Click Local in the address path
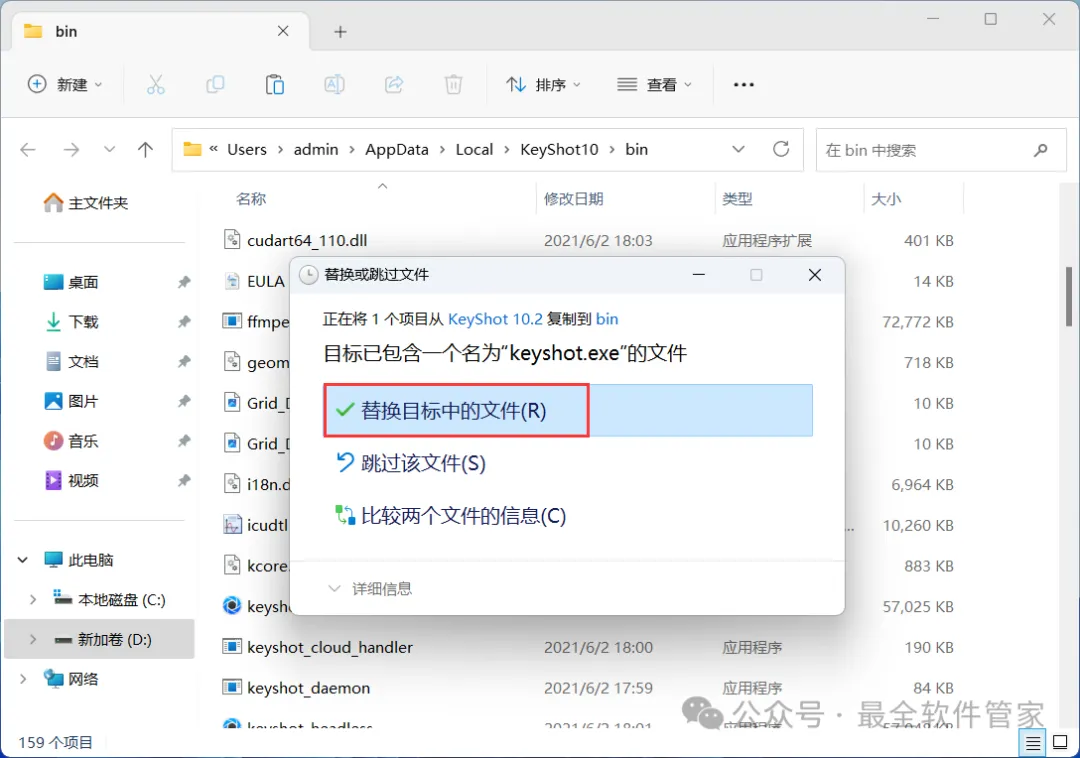The image size is (1080, 758). pos(475,149)
